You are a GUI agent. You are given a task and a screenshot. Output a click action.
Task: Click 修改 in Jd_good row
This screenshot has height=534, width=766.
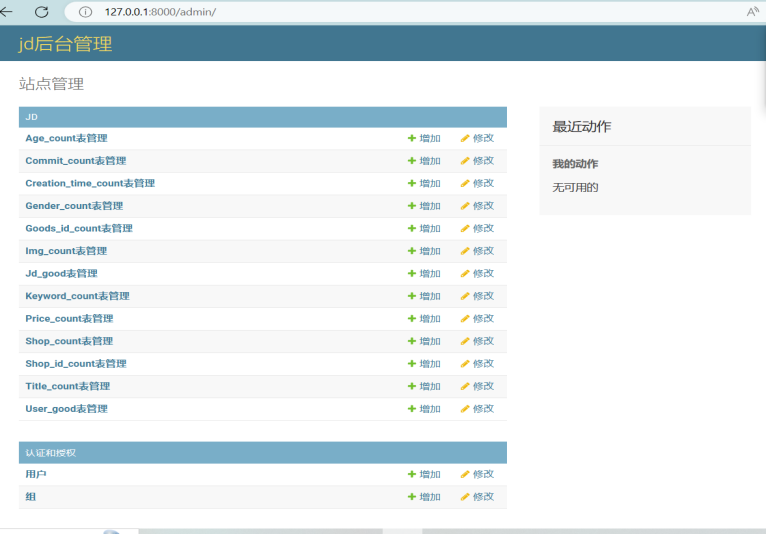click(x=477, y=273)
